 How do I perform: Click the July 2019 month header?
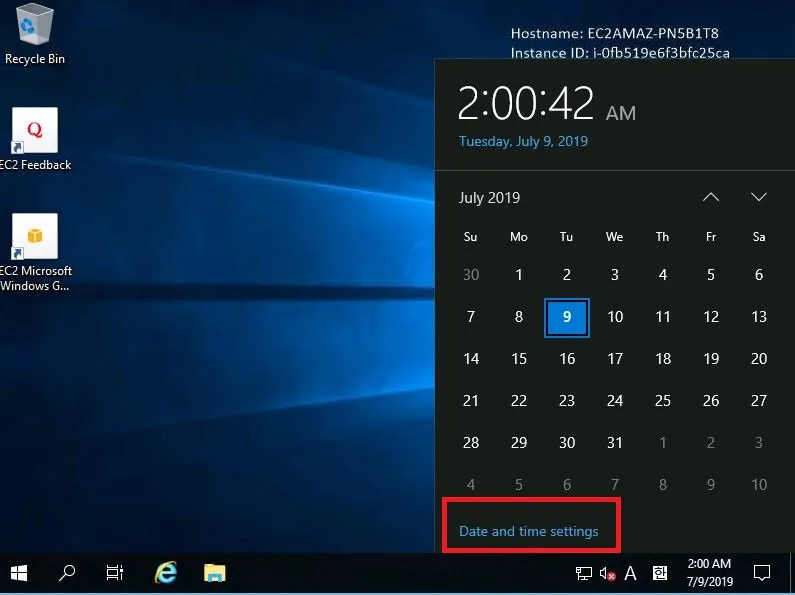tap(489, 198)
